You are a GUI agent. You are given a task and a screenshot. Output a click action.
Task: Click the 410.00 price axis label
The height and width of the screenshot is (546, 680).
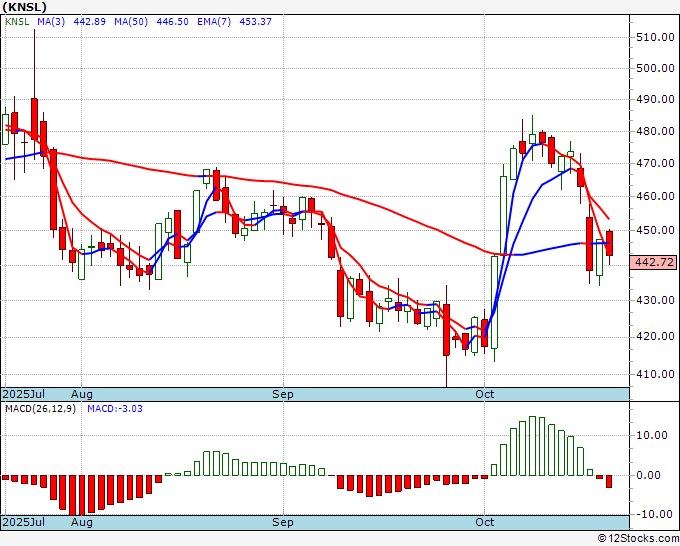click(x=655, y=374)
